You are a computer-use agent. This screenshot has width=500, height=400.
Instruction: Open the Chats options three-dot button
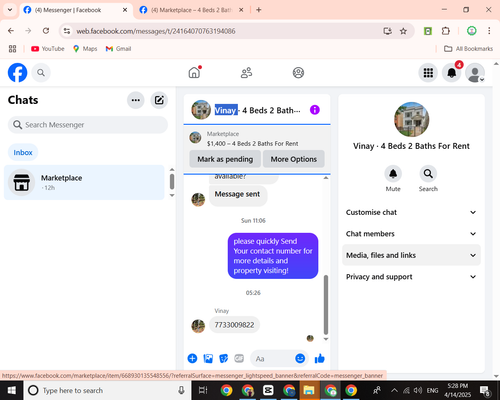[x=136, y=100]
